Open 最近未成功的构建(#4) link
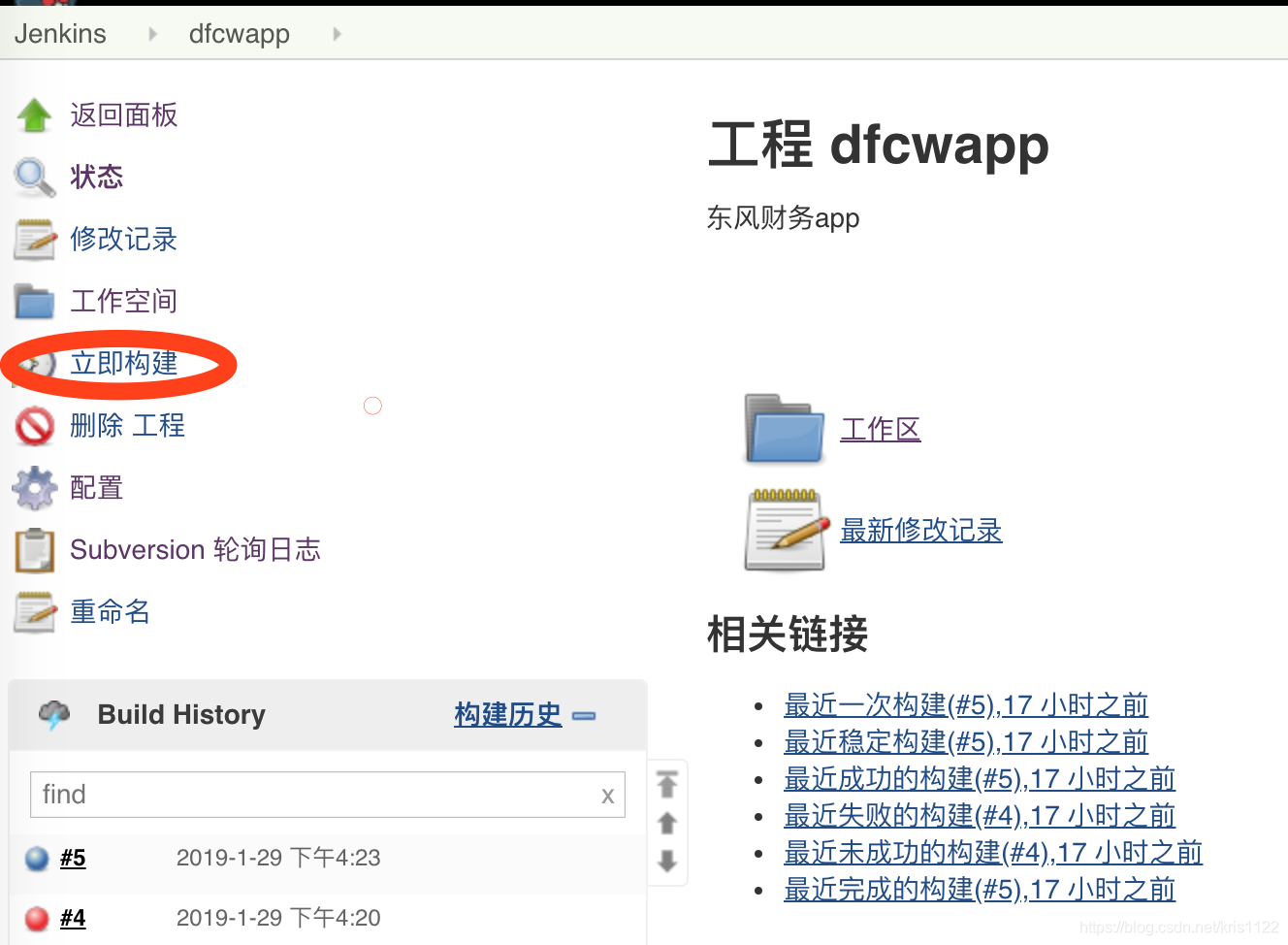The image size is (1288, 945). point(993,853)
